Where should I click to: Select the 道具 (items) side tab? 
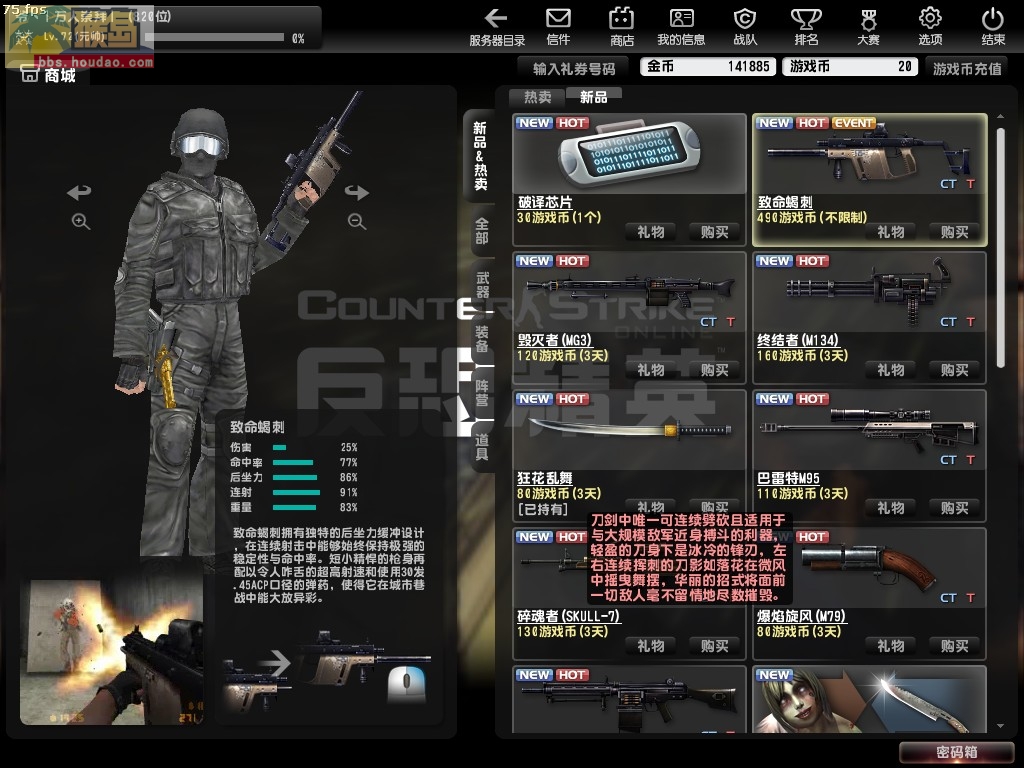[x=482, y=447]
